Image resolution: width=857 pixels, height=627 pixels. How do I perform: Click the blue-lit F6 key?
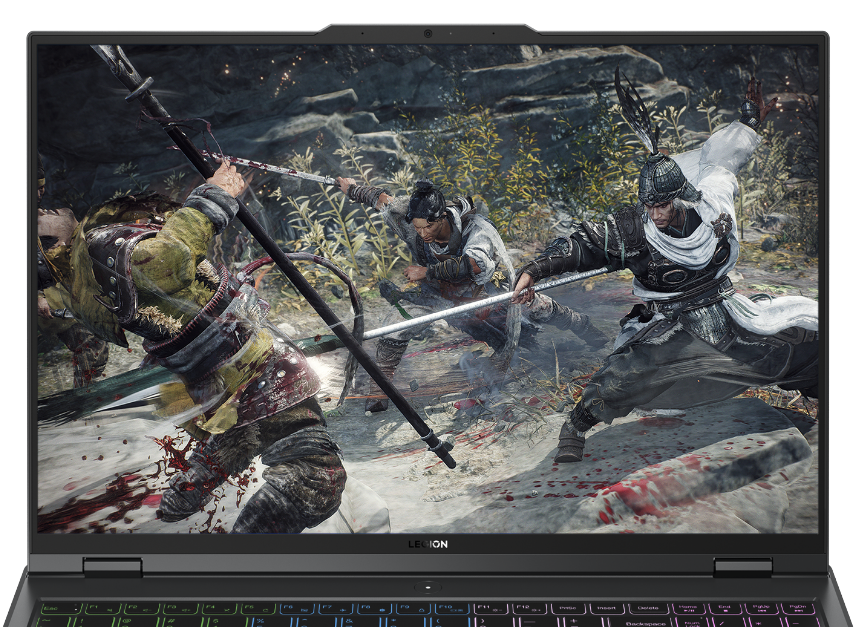point(297,608)
